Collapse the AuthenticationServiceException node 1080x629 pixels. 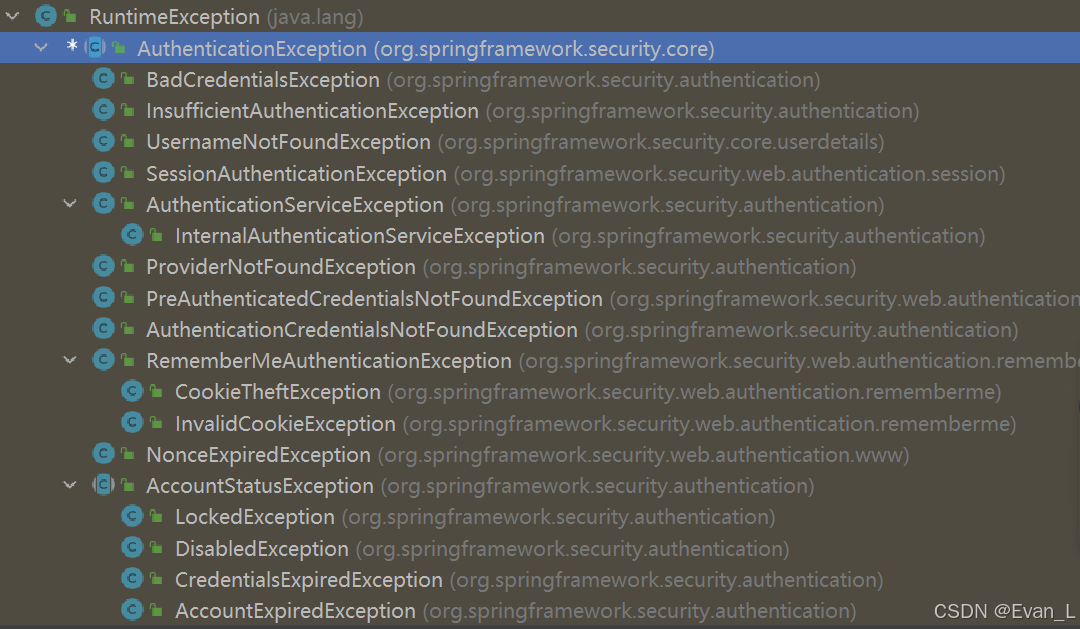point(70,203)
